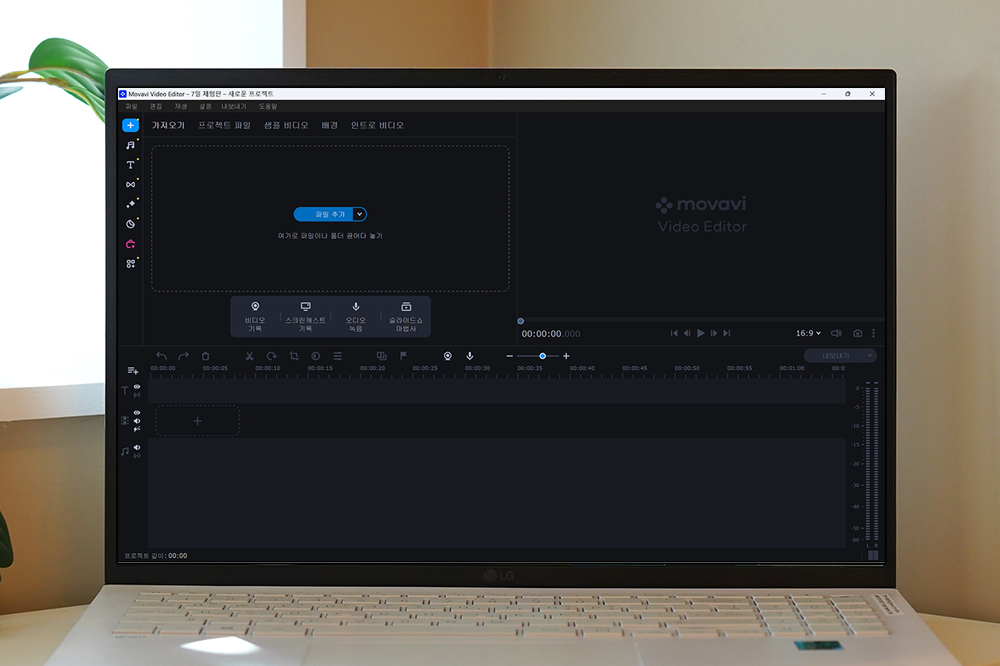Toggle link icon of the video track
This screenshot has width=1000, height=666.
136,429
